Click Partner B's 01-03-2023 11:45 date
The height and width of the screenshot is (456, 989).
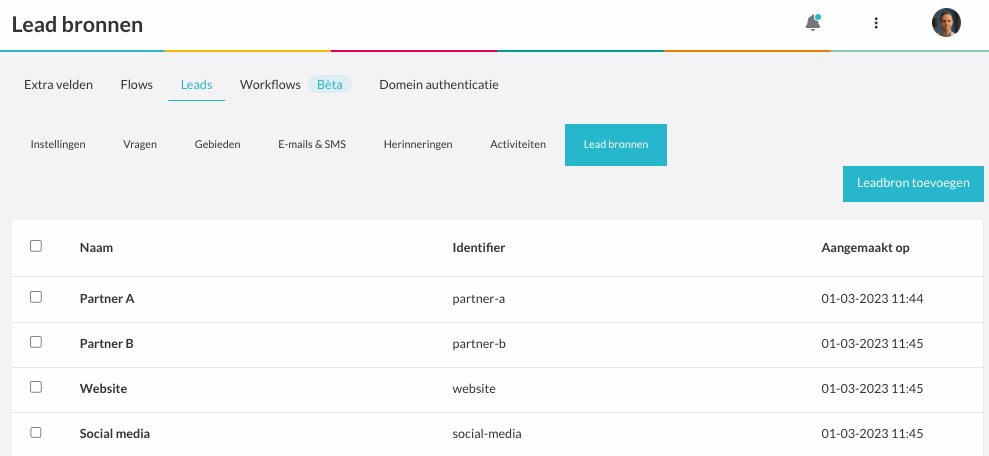click(x=872, y=344)
